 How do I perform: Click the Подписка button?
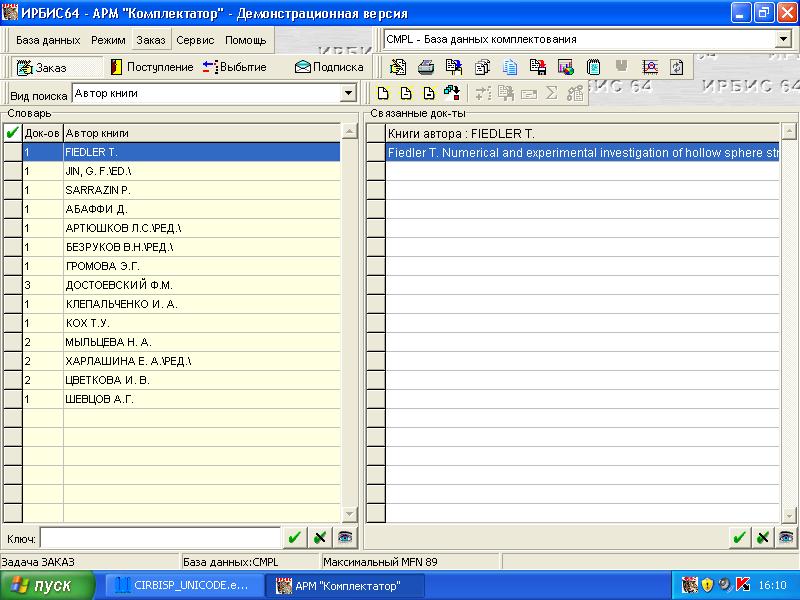328,67
